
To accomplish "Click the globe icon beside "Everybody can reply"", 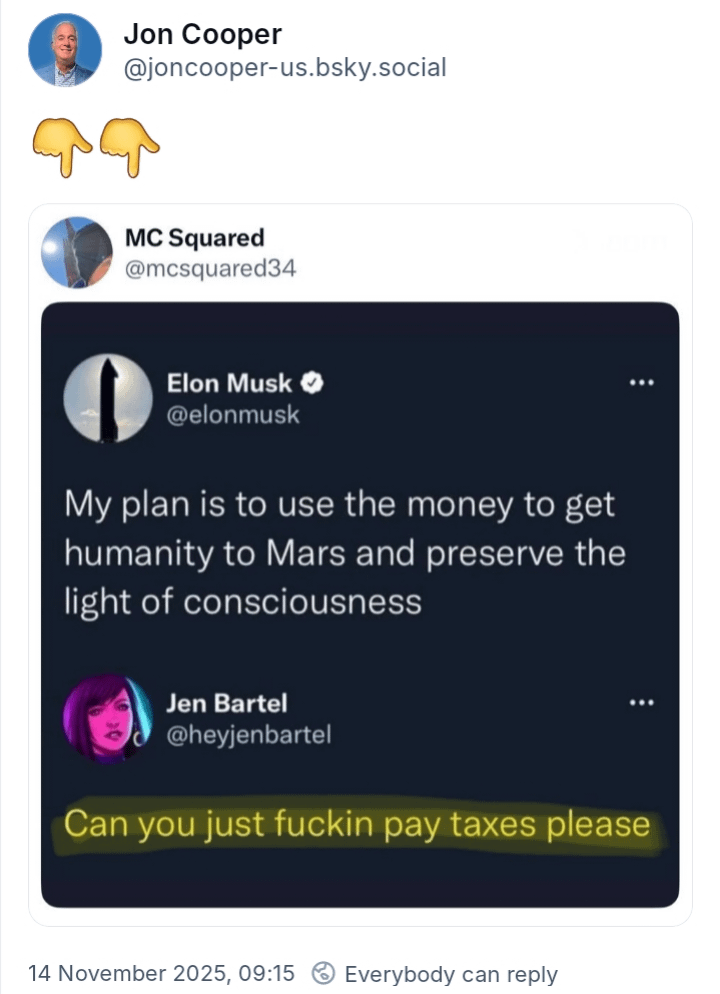I will click(323, 973).
